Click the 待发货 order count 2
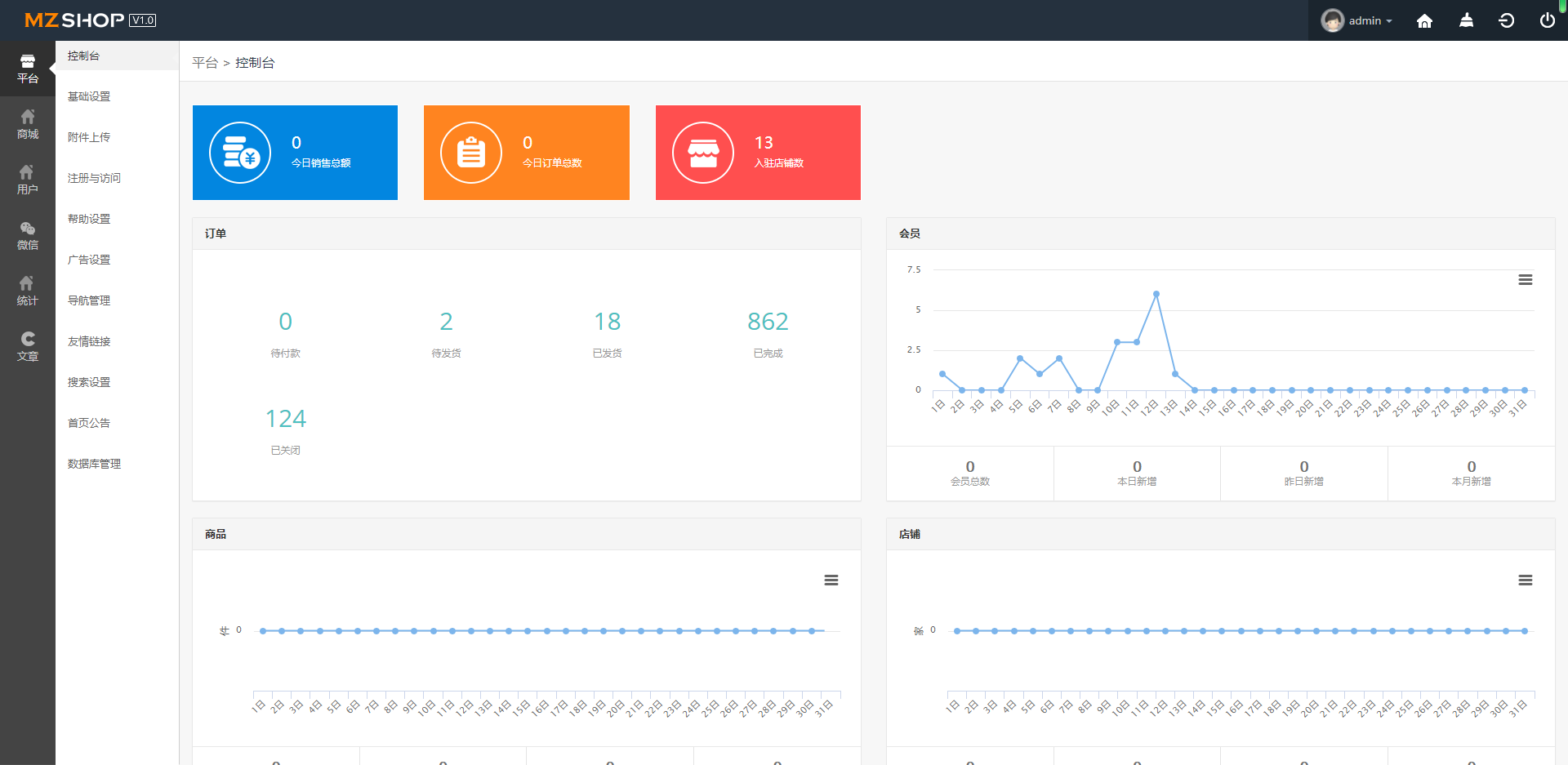The width and height of the screenshot is (1568, 765). [x=446, y=322]
